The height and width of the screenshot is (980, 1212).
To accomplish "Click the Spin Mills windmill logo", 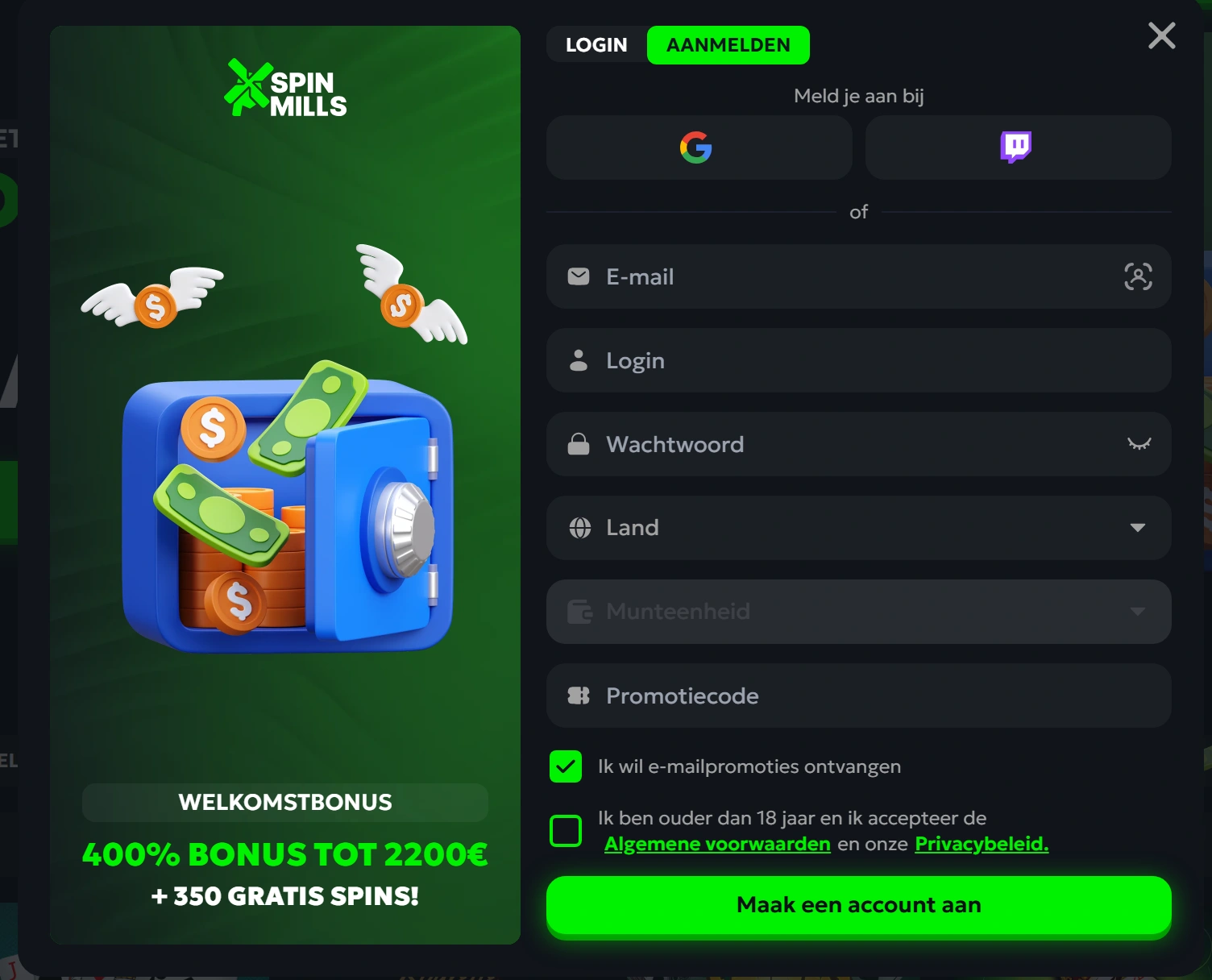I will click(x=285, y=88).
